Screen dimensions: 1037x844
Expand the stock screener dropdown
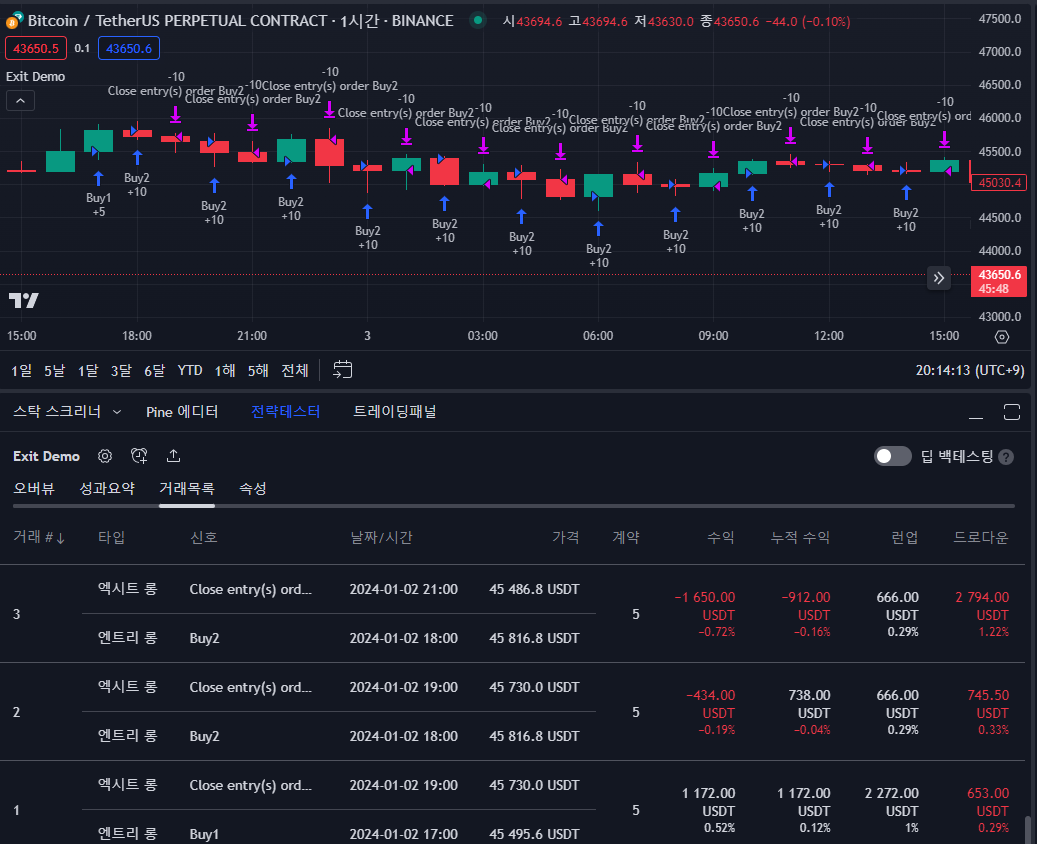pyautogui.click(x=116, y=412)
